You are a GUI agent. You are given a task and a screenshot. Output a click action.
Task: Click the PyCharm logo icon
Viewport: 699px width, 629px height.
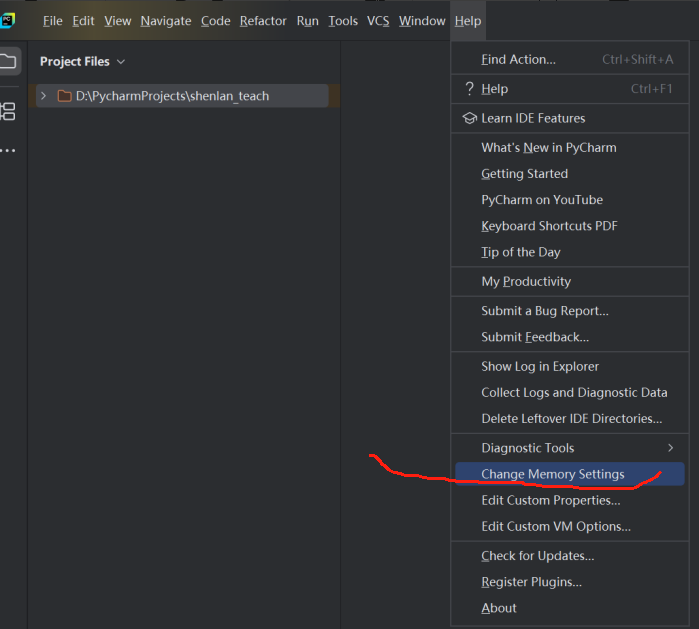pos(7,21)
